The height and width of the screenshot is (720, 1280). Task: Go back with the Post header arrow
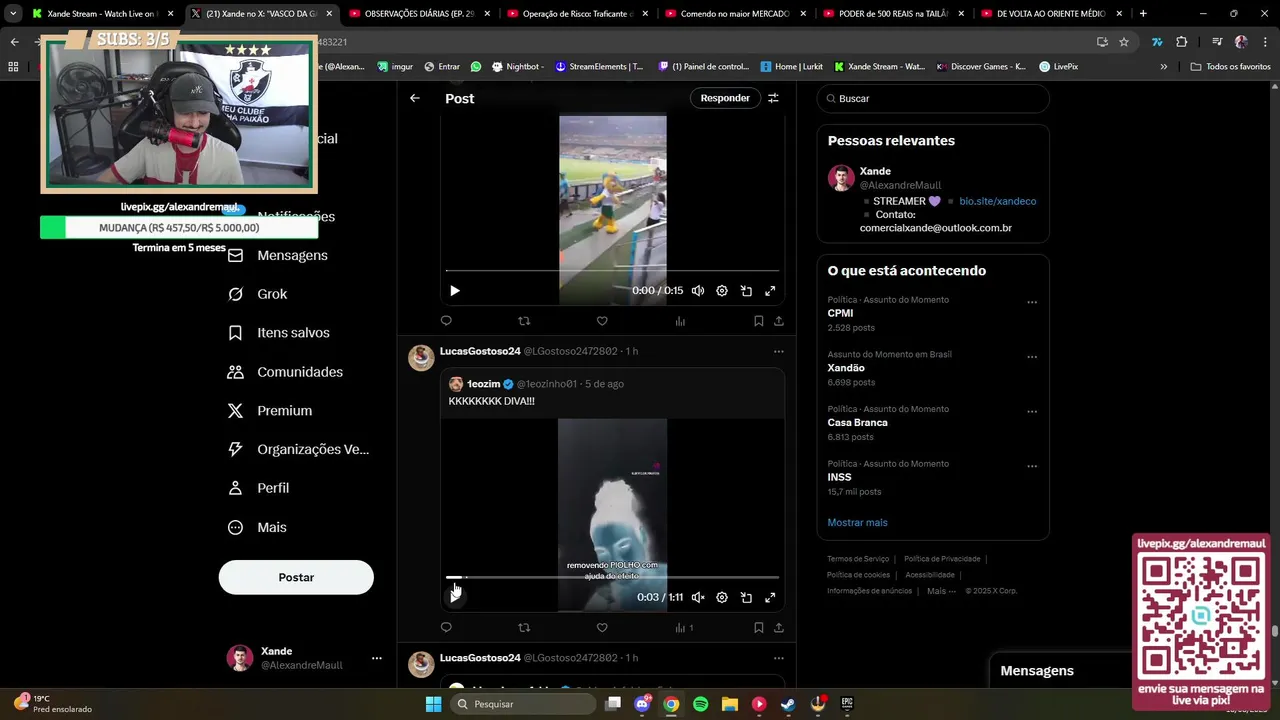pos(415,98)
